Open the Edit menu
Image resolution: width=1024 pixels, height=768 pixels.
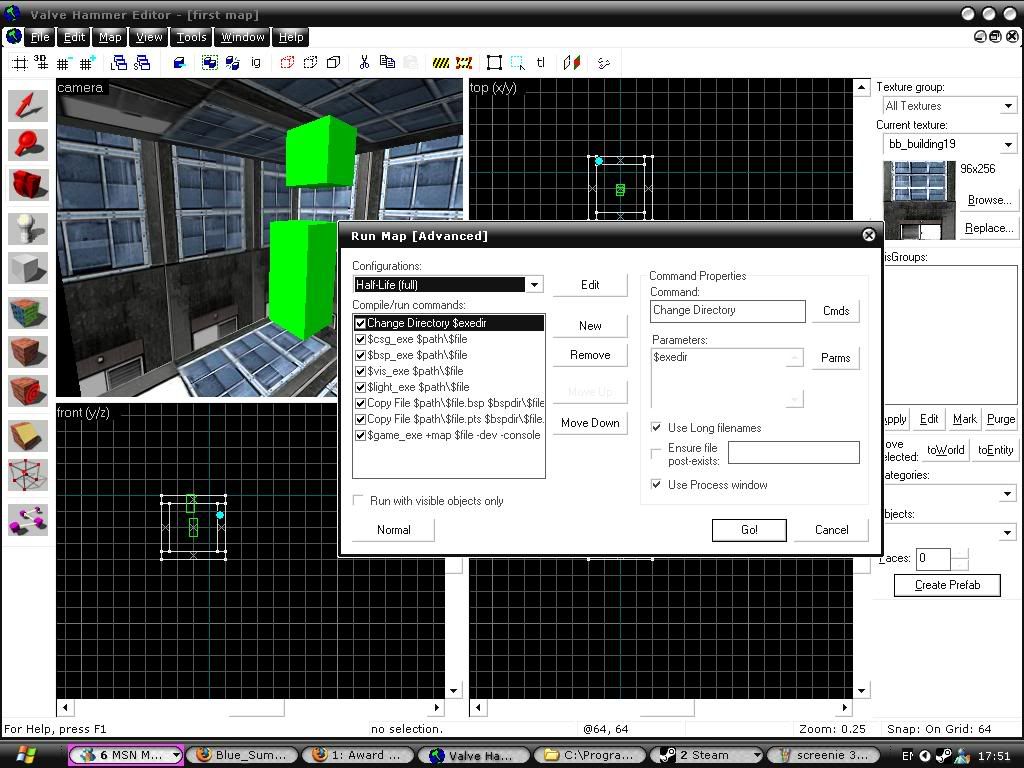click(74, 37)
